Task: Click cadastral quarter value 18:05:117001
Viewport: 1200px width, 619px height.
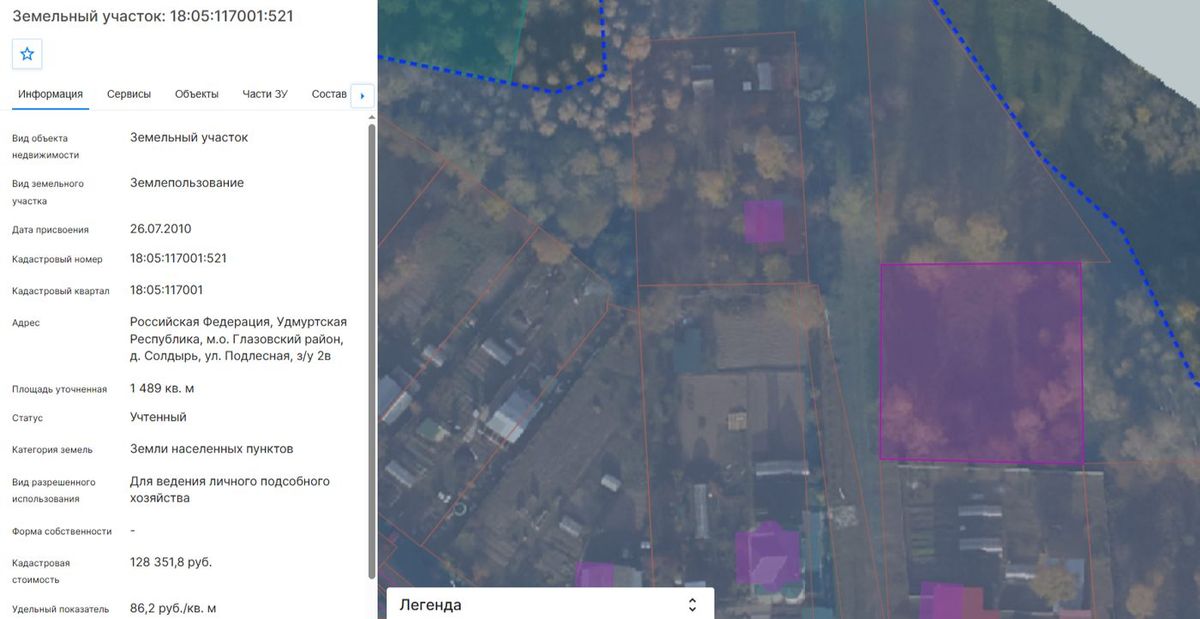Action: pos(166,290)
